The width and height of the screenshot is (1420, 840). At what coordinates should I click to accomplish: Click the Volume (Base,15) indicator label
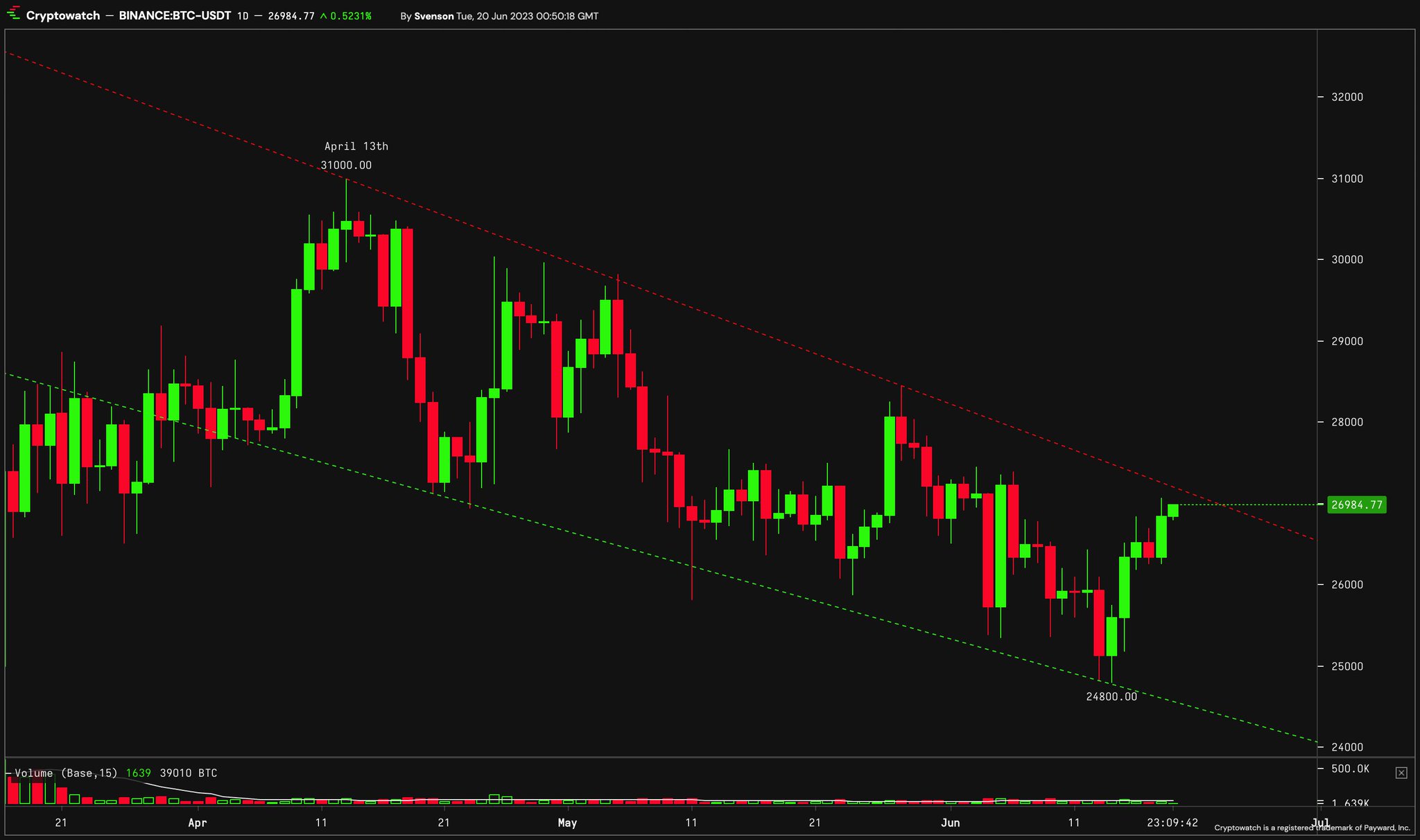tap(66, 773)
